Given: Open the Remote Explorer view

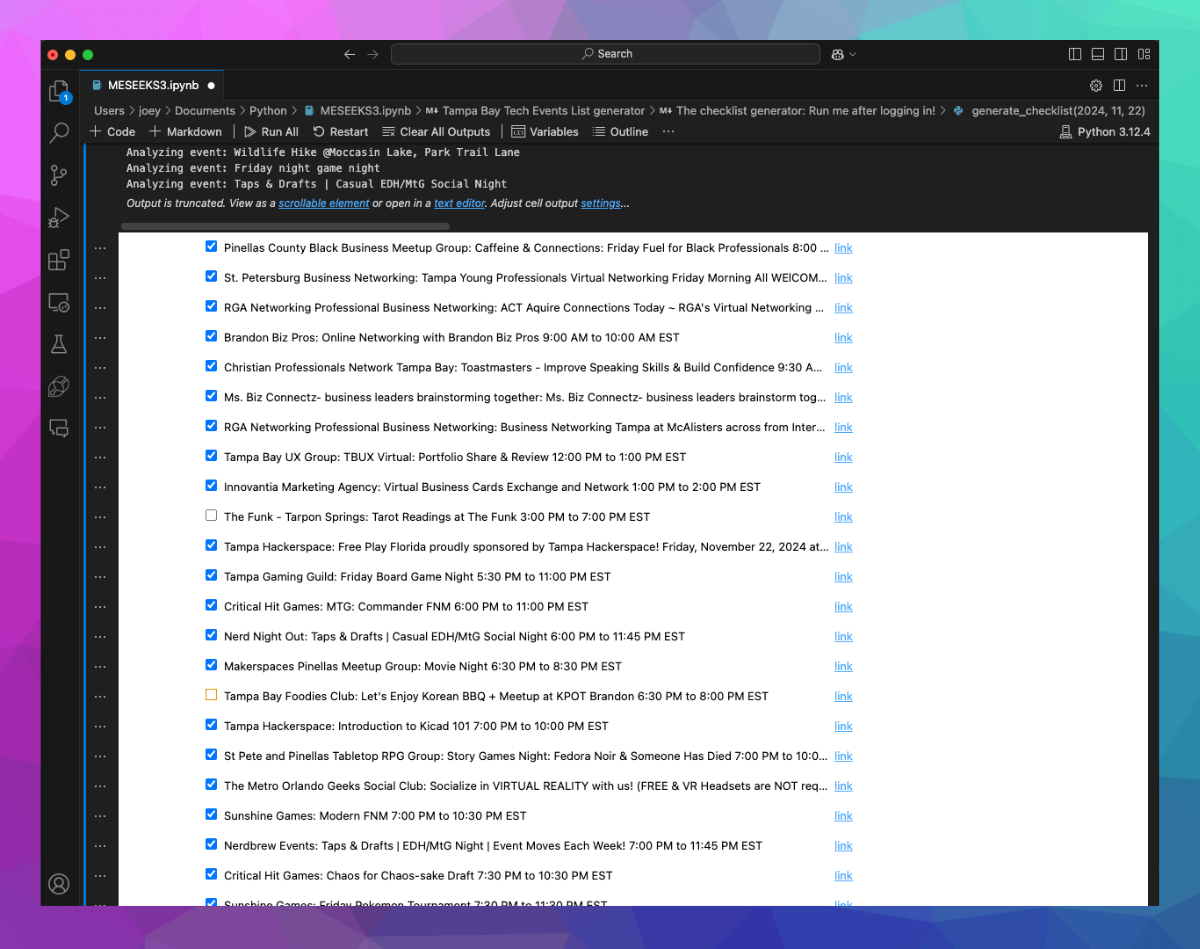Looking at the screenshot, I should 59,302.
